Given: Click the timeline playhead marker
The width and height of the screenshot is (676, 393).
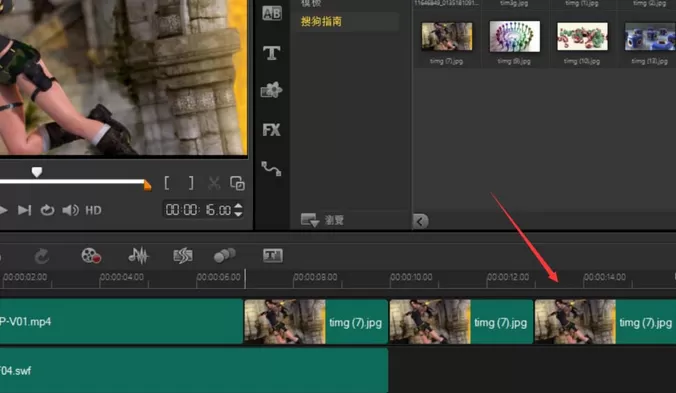Looking at the screenshot, I should tap(245, 279).
